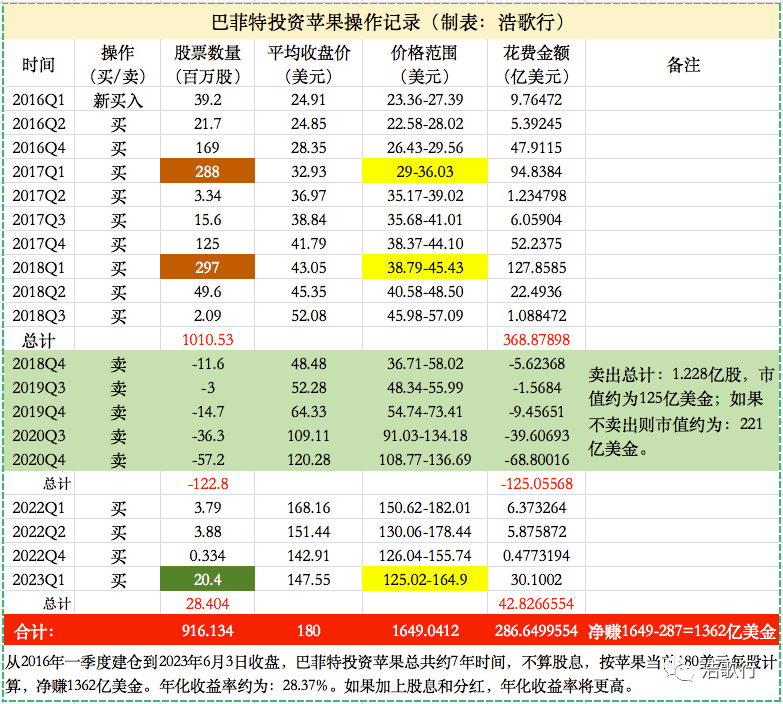The height and width of the screenshot is (704, 783).
Task: Click the 2018Q4 sell row time cell
Action: [39, 363]
